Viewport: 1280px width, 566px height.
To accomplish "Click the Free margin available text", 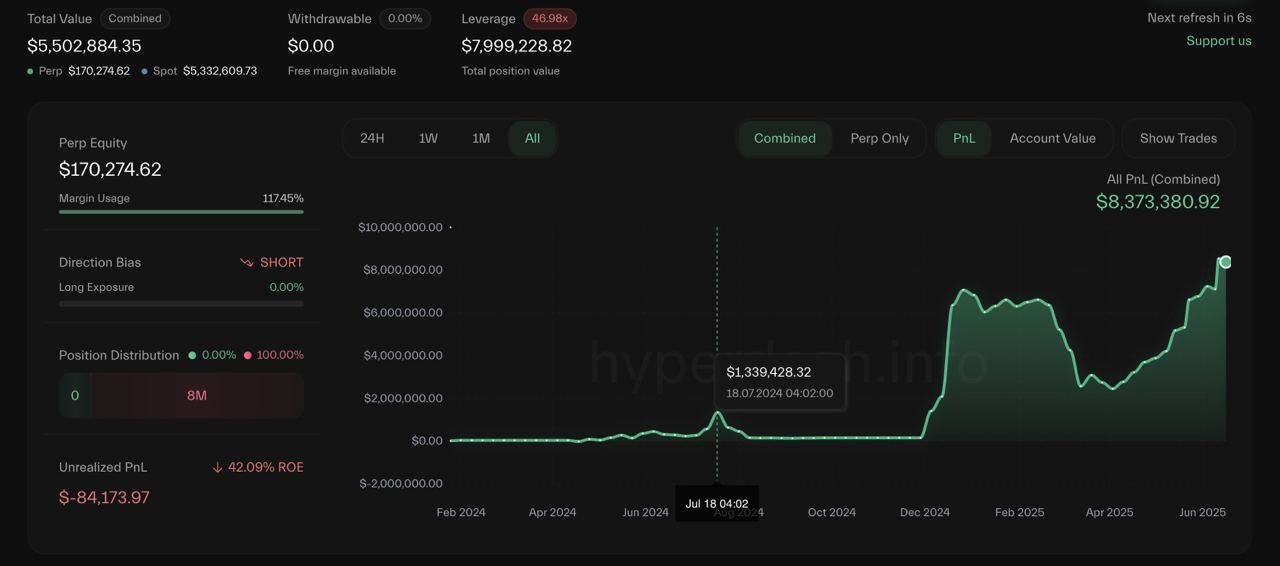I will pos(342,71).
